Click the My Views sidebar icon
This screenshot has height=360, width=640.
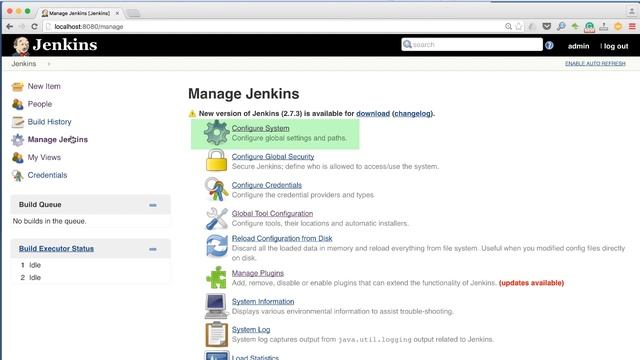(18, 158)
